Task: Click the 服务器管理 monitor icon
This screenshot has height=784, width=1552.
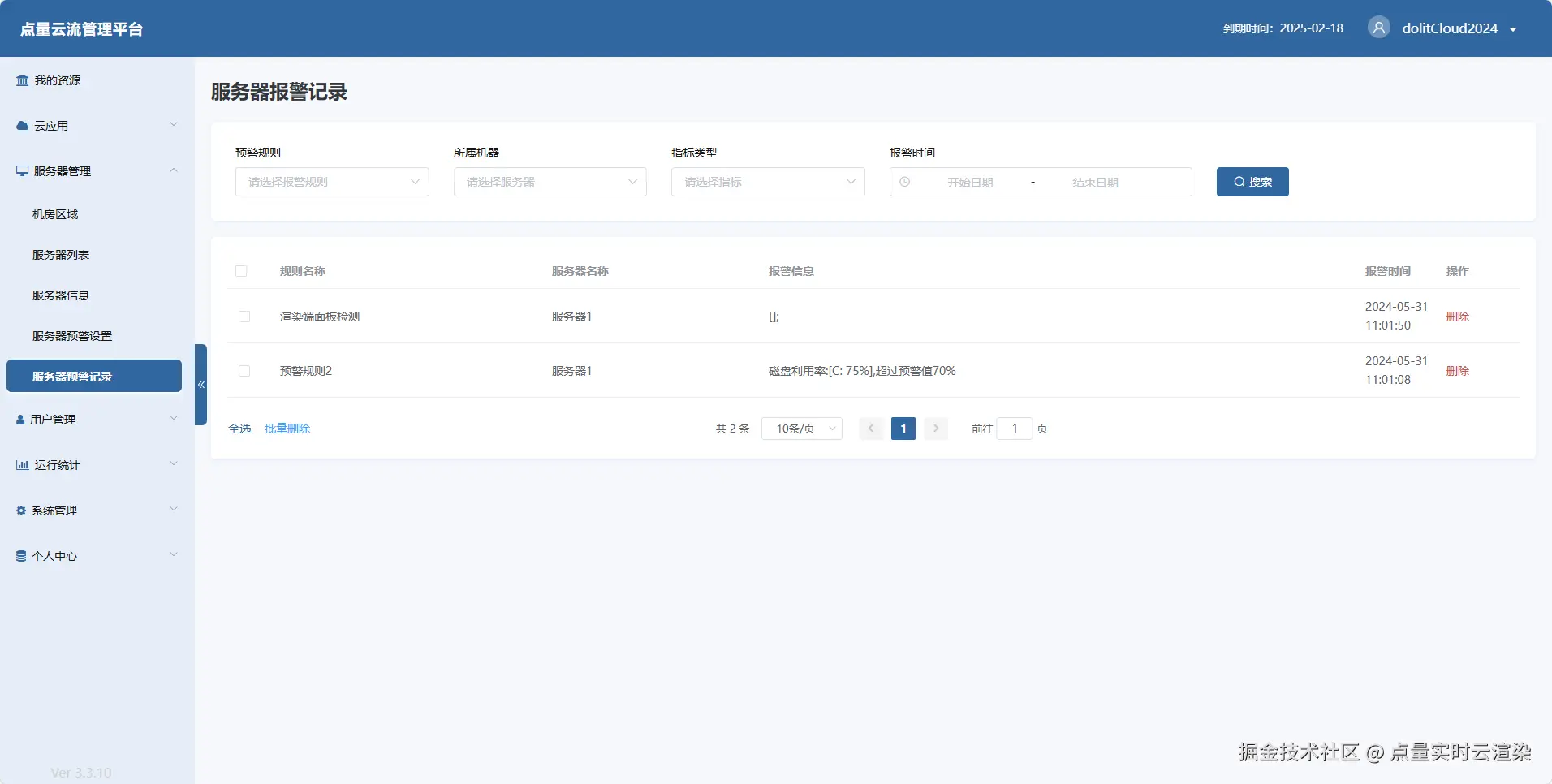Action: pos(23,171)
